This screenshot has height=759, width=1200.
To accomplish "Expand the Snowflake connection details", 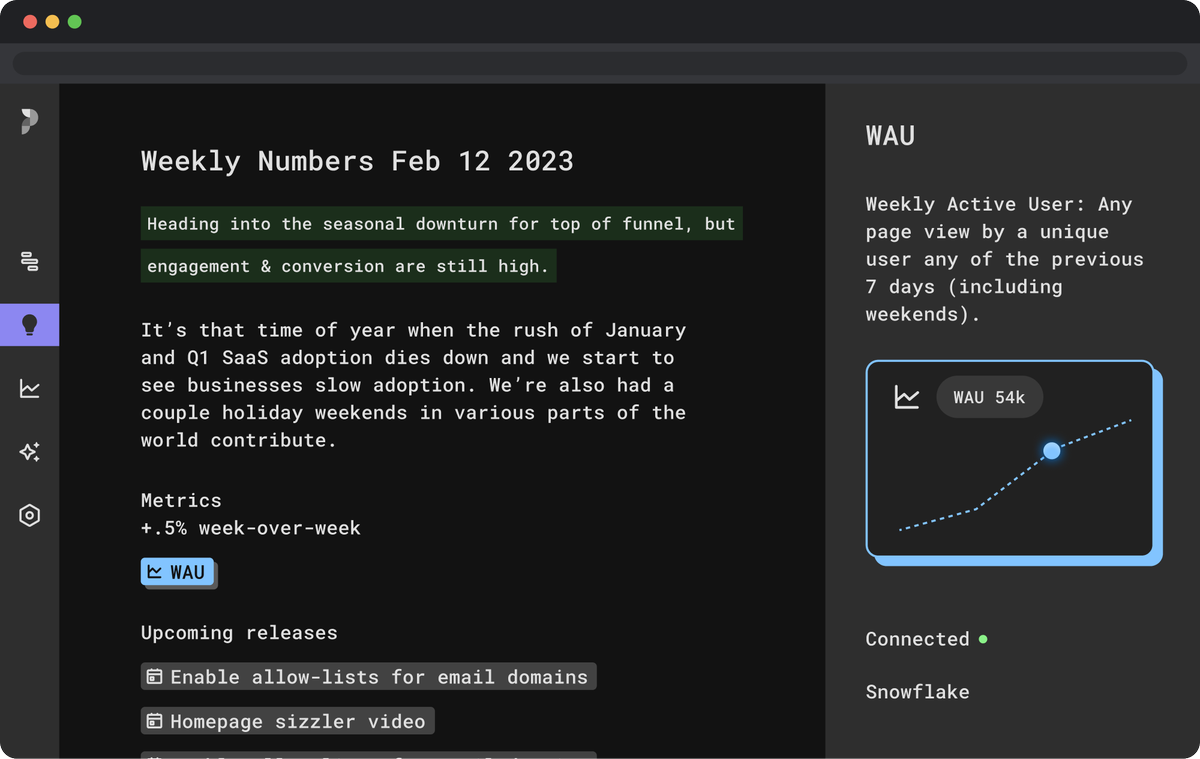I will (x=917, y=691).
